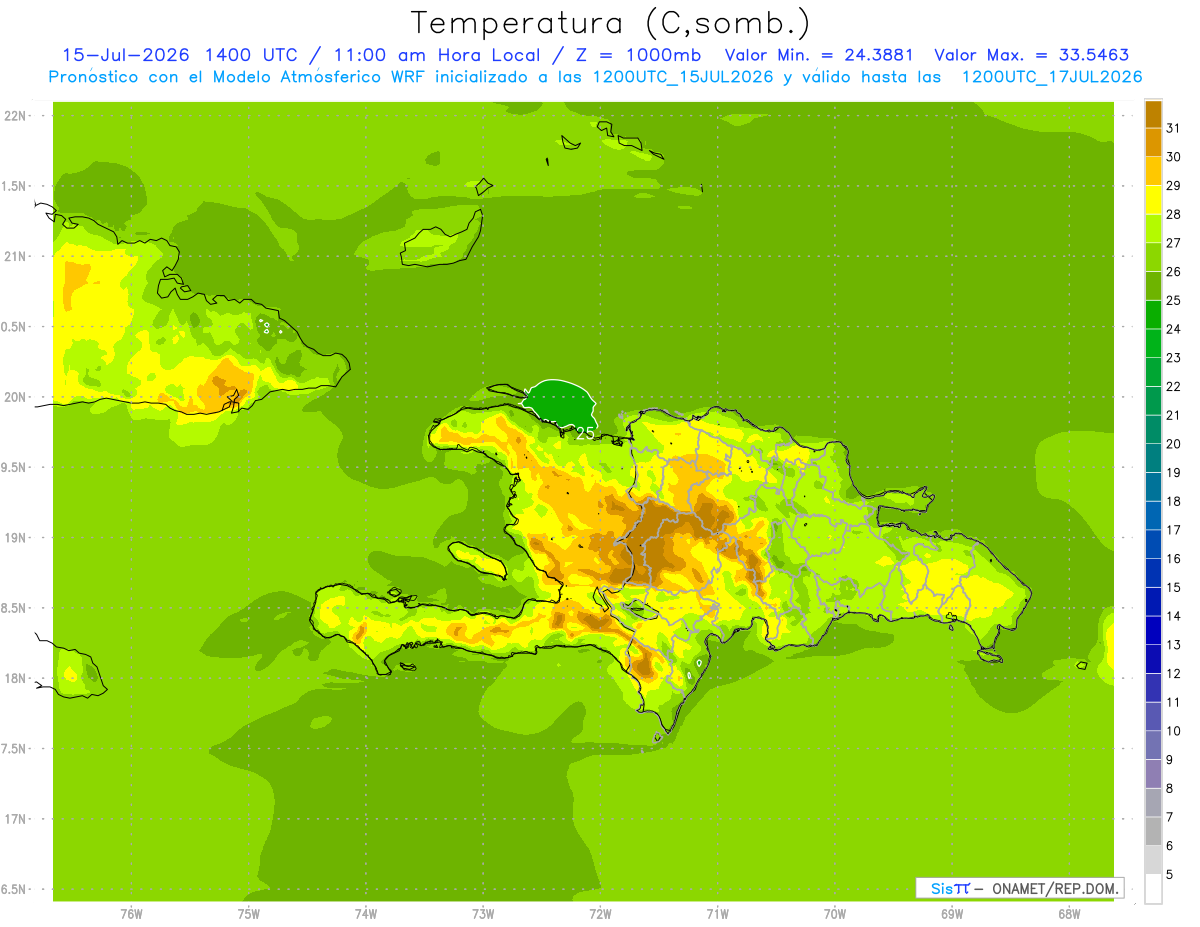Click colorbar label "30"
1200x927 pixels.
pyautogui.click(x=1174, y=157)
